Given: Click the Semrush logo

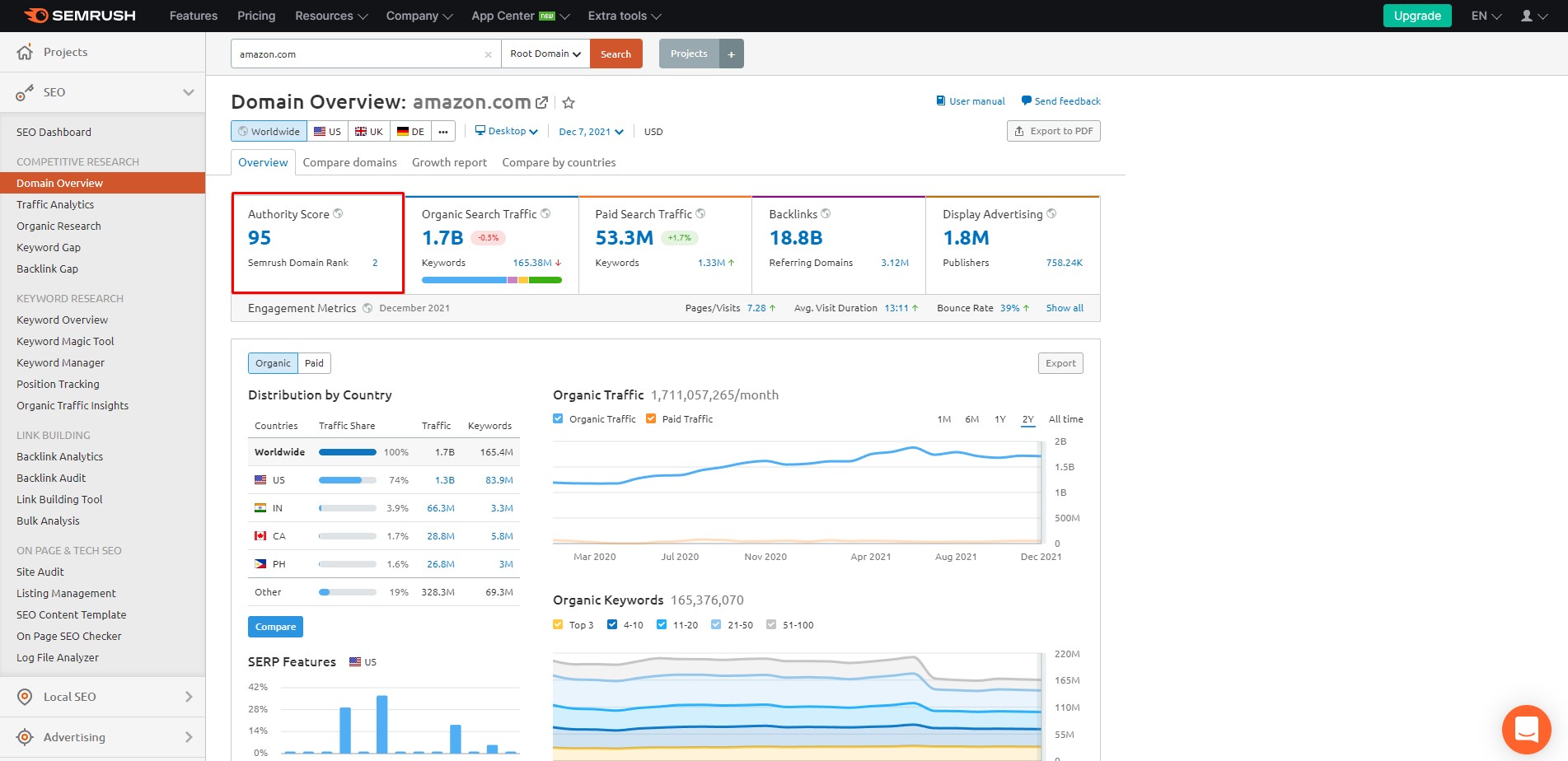Looking at the screenshot, I should click(80, 16).
